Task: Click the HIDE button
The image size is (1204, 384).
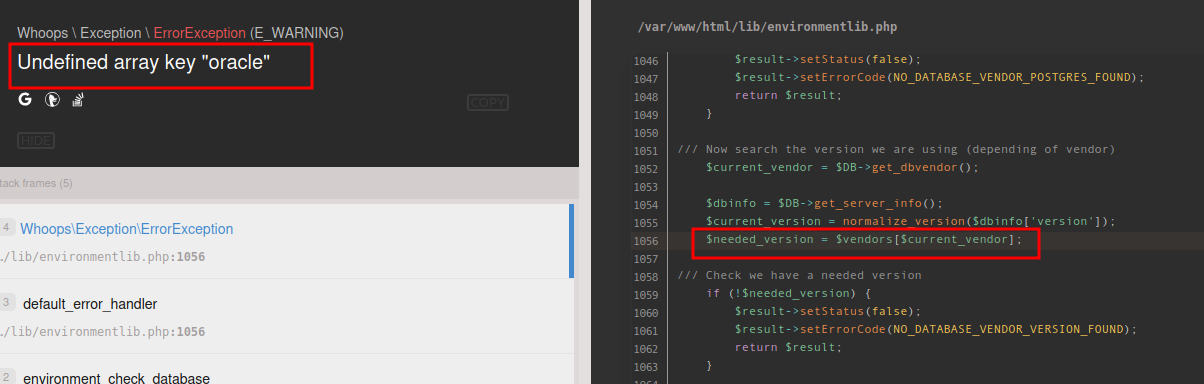Action: click(x=36, y=140)
